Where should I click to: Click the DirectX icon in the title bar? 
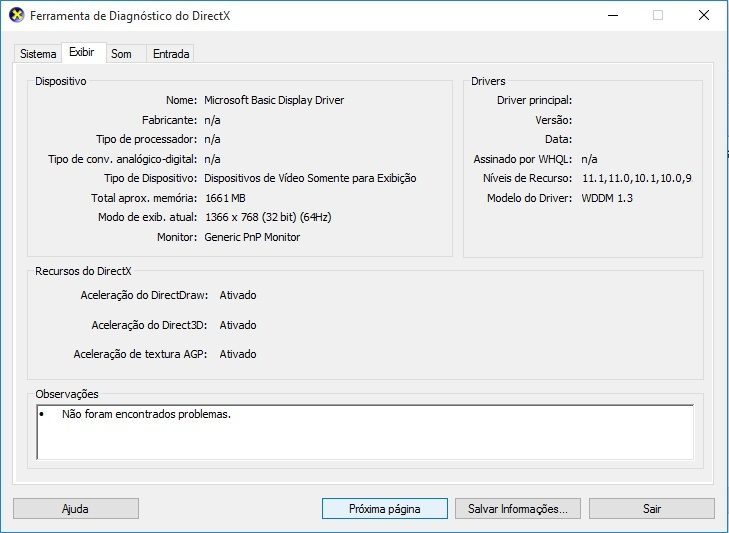click(16, 15)
